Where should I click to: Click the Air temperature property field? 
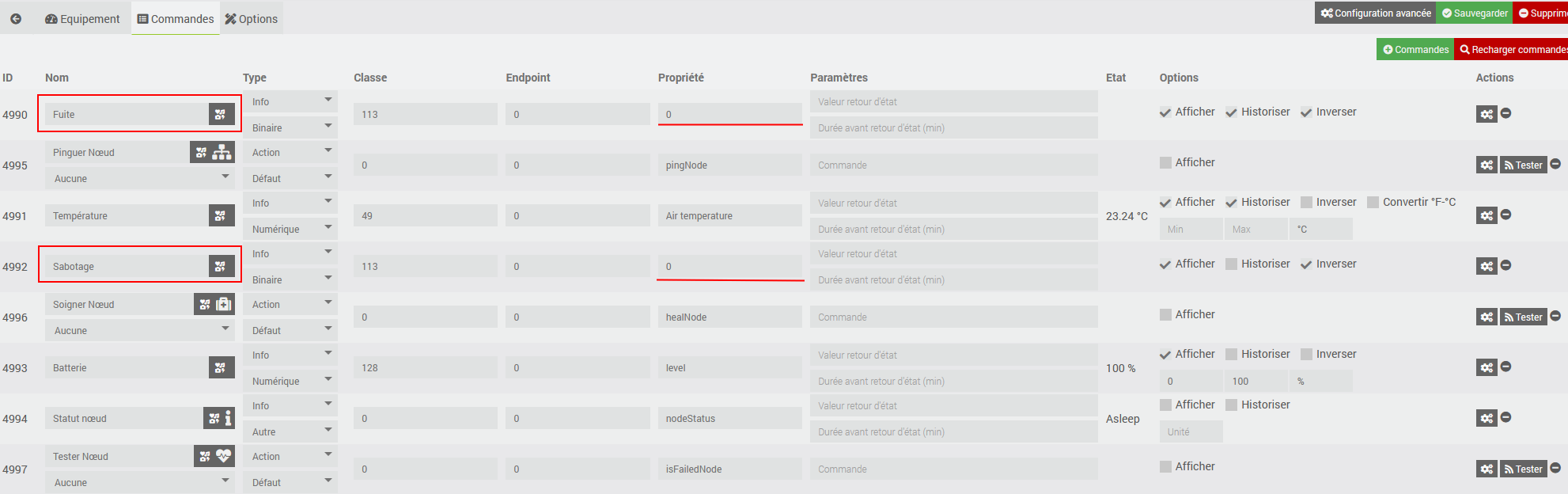[729, 216]
